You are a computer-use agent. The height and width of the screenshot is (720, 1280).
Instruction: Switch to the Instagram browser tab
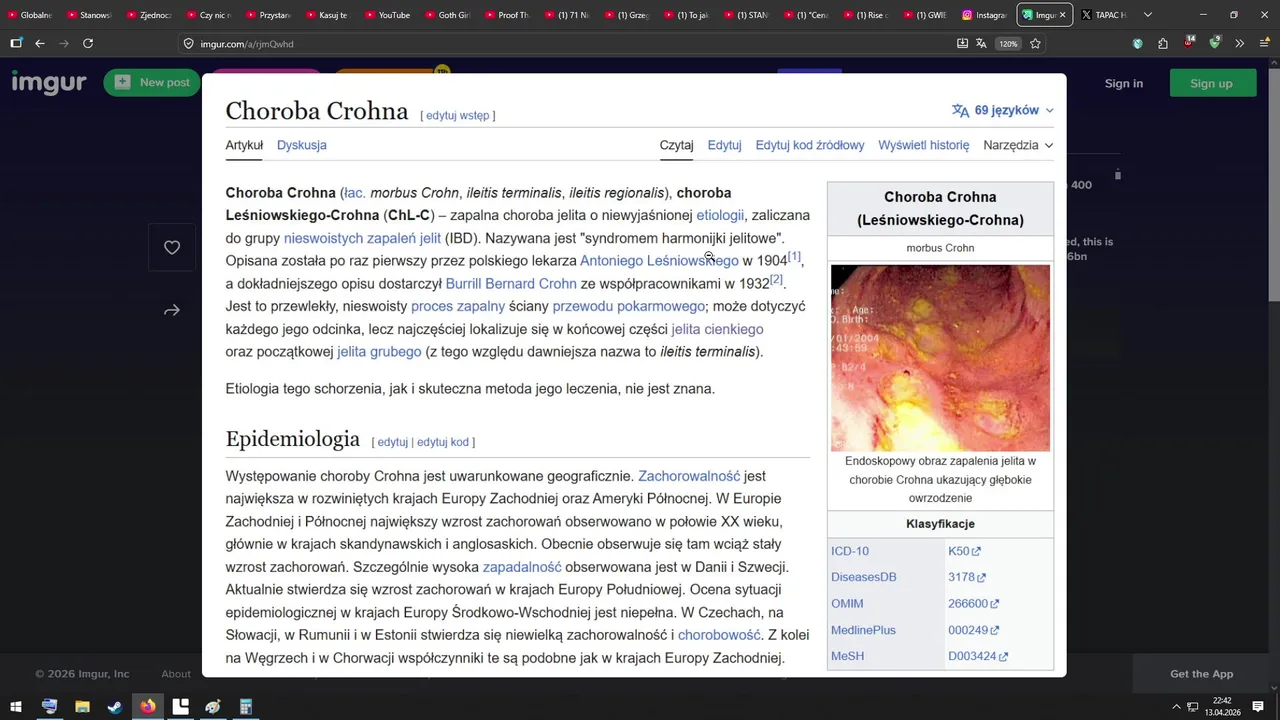[x=984, y=15]
